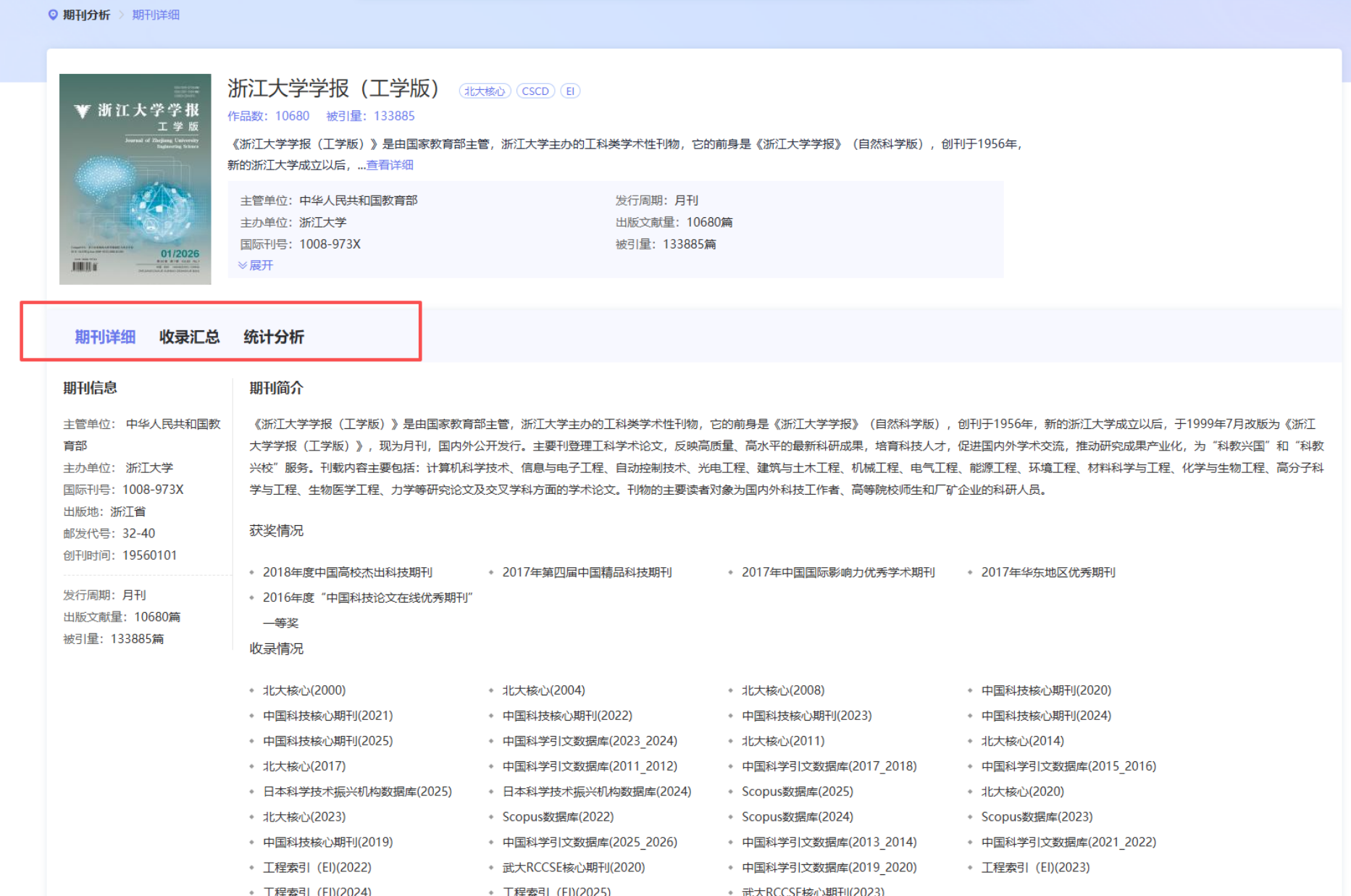Open the 期刊分析 breadcrumb link

coord(86,14)
